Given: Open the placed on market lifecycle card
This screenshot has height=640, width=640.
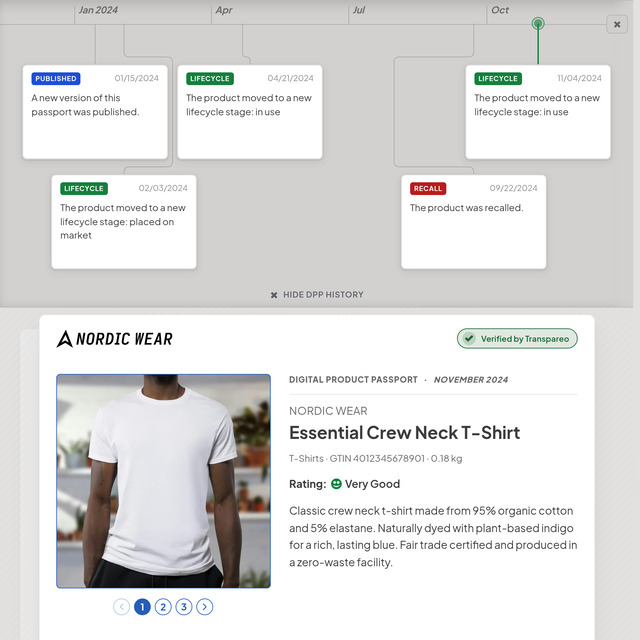Looking at the screenshot, I should point(124,222).
